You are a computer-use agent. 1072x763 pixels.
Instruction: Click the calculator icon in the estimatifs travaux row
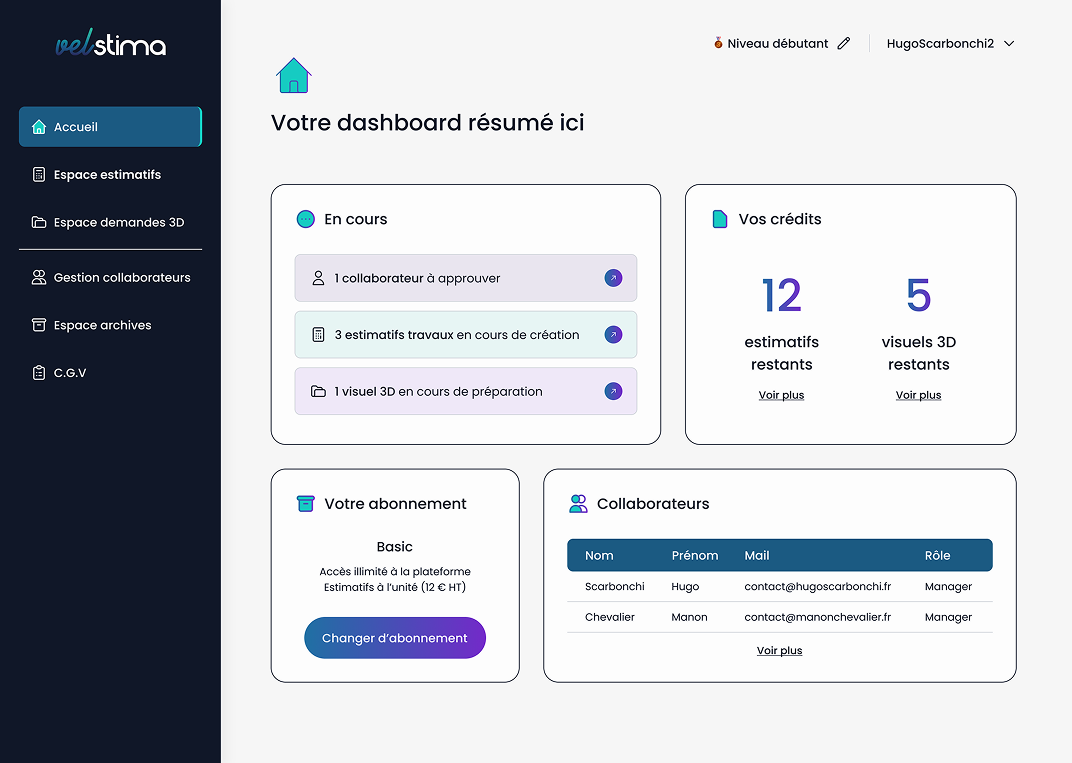pos(318,335)
